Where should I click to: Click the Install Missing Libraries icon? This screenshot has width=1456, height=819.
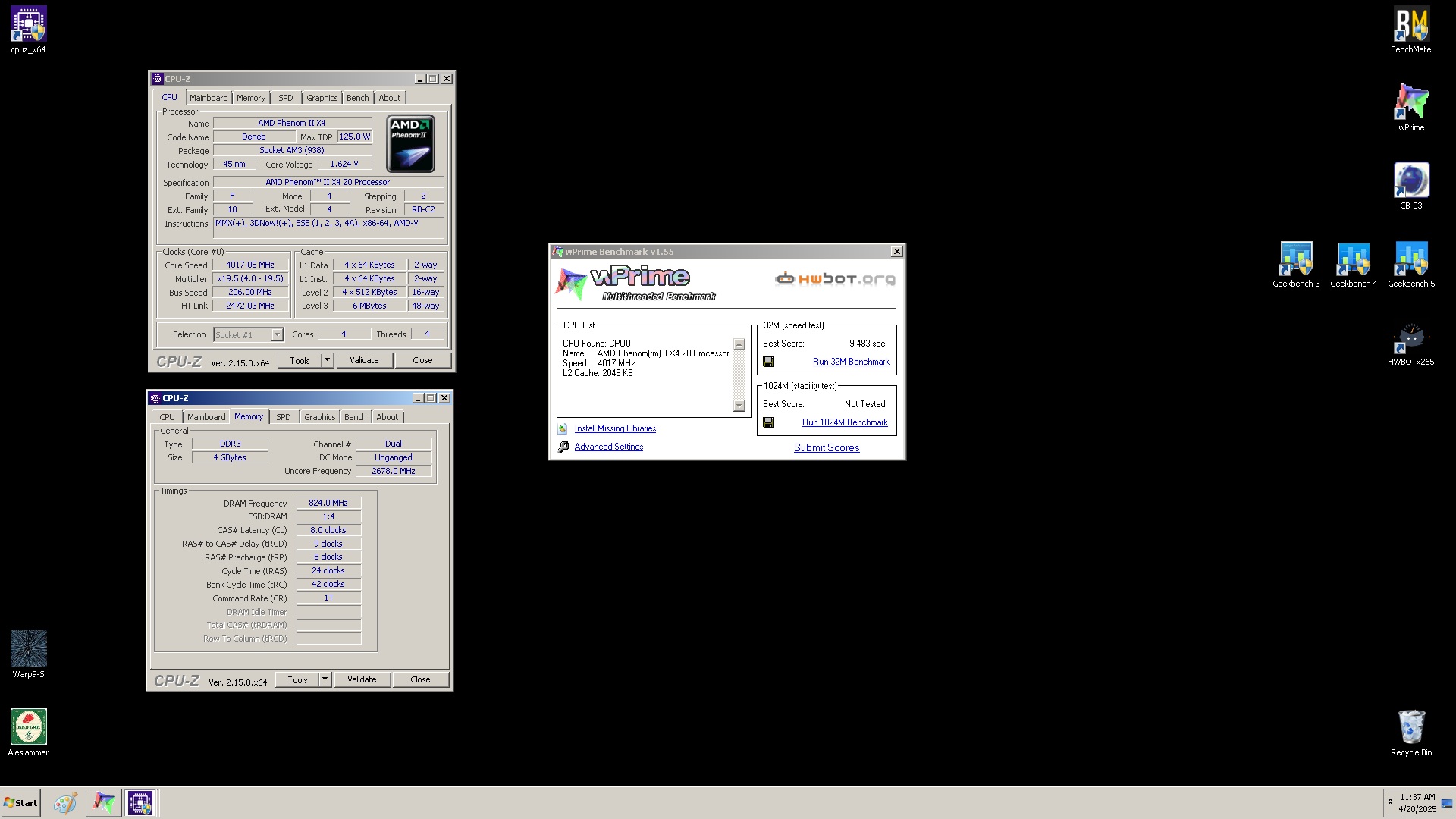(563, 429)
